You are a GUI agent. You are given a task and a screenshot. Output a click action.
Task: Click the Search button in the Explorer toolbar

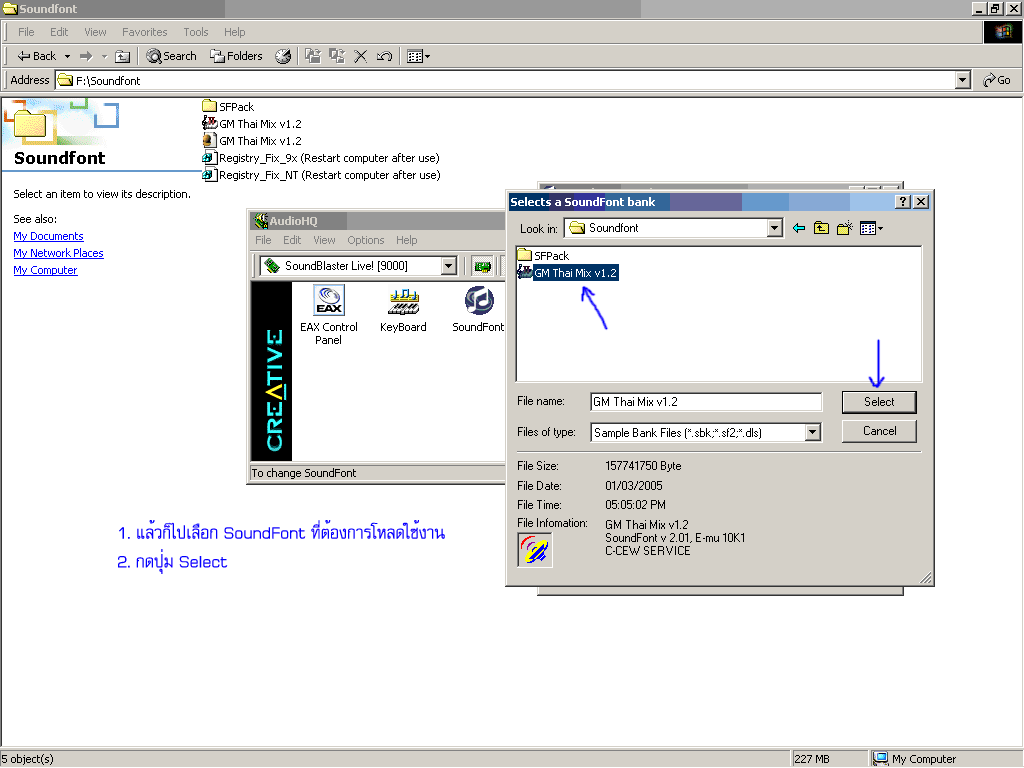coord(171,56)
